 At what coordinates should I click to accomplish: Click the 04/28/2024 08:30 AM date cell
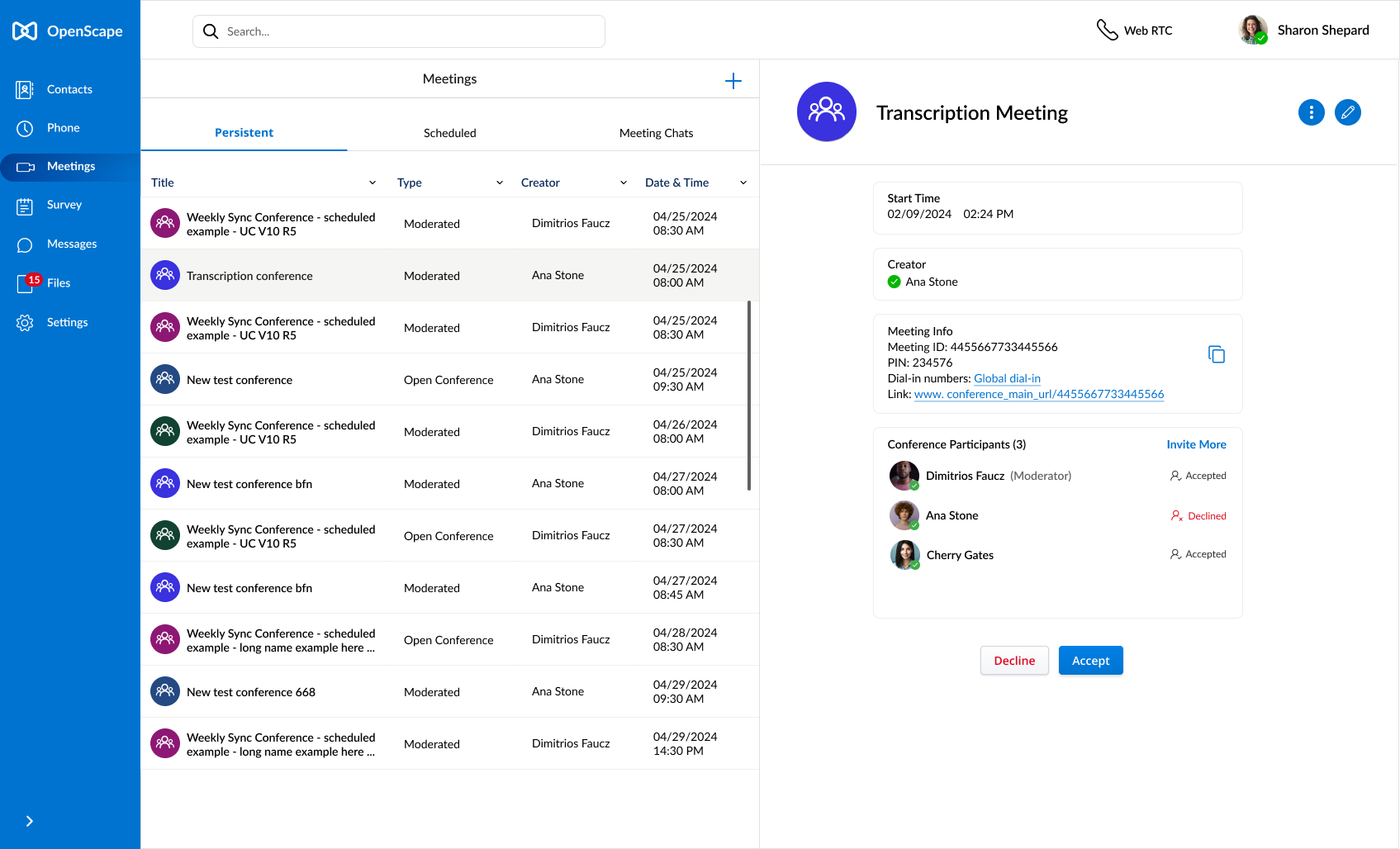(685, 640)
